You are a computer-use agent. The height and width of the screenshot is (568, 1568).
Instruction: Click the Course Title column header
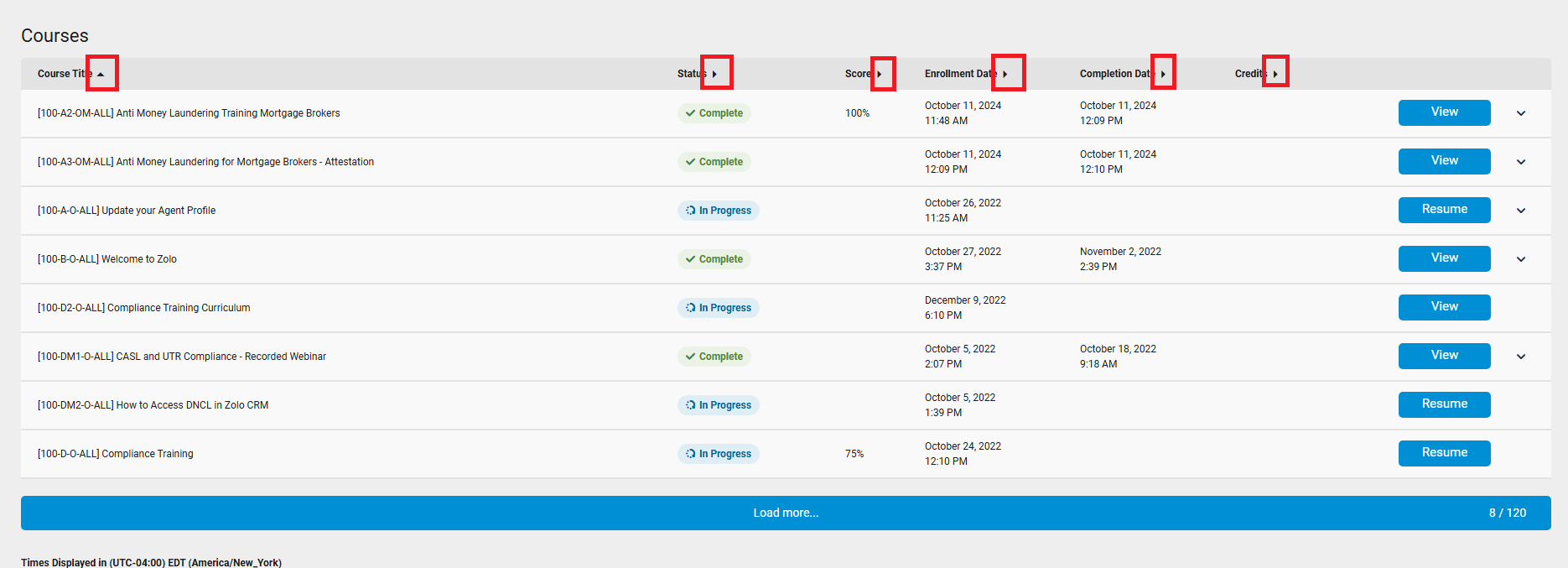coord(65,74)
